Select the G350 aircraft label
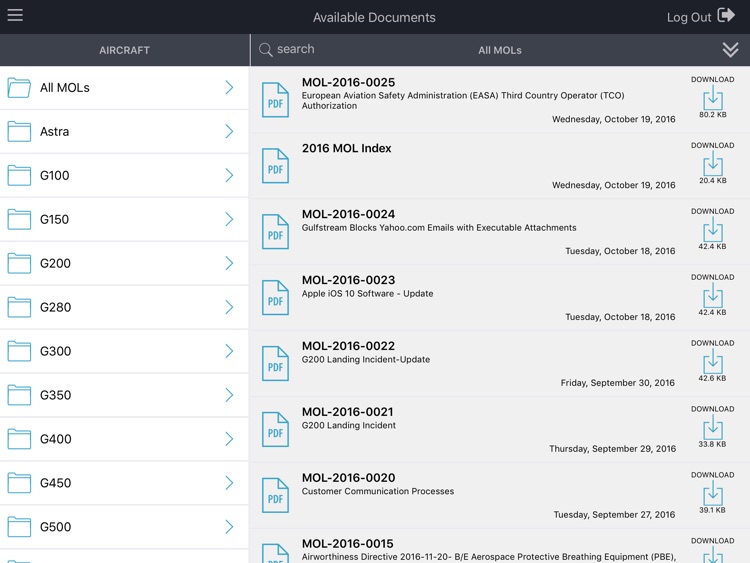 [x=55, y=395]
